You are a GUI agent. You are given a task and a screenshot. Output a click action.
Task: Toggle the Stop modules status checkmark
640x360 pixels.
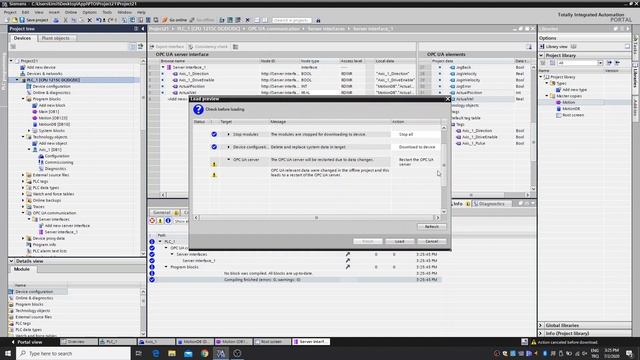click(x=214, y=134)
